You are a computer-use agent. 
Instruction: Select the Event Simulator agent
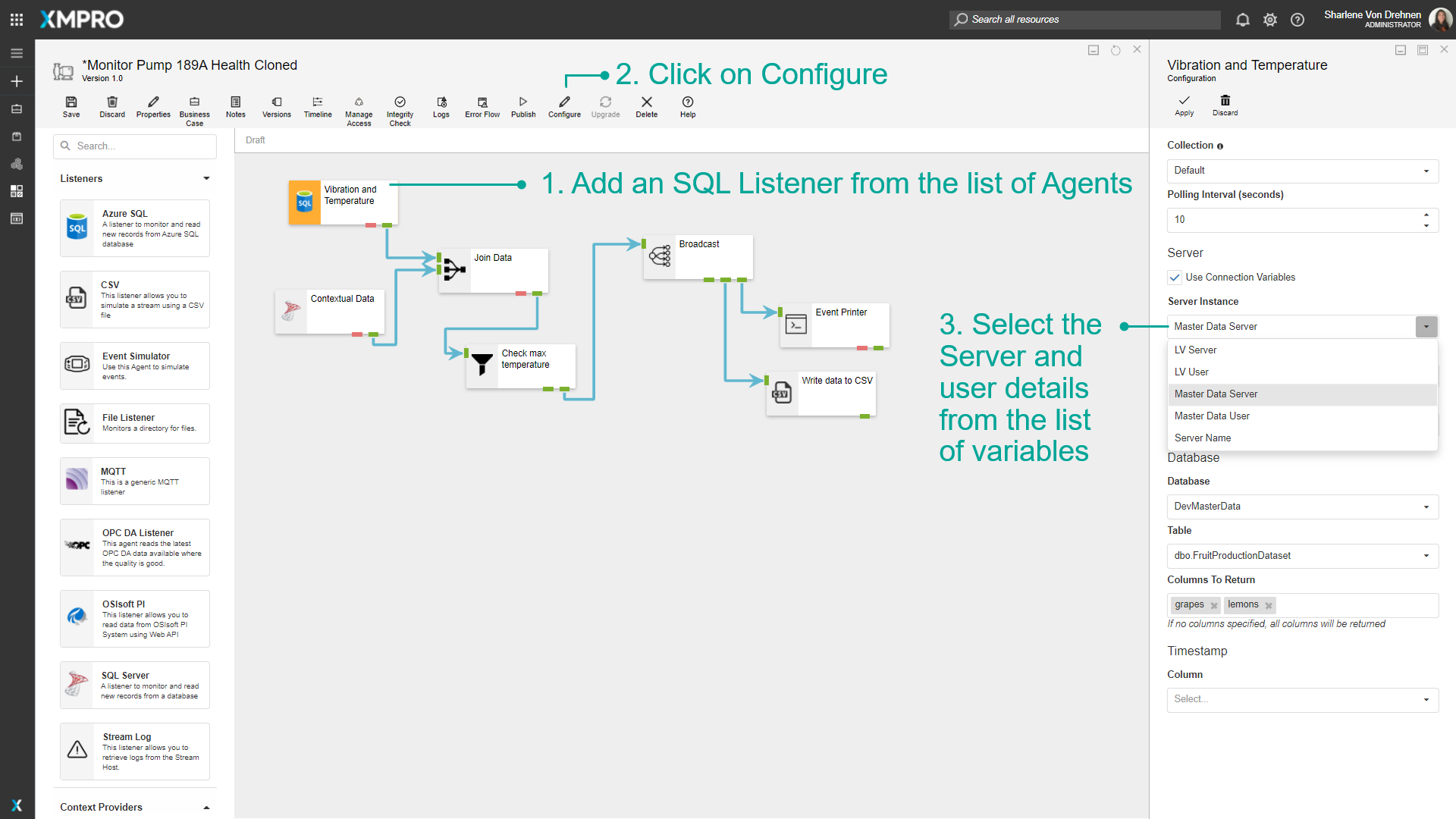(135, 366)
